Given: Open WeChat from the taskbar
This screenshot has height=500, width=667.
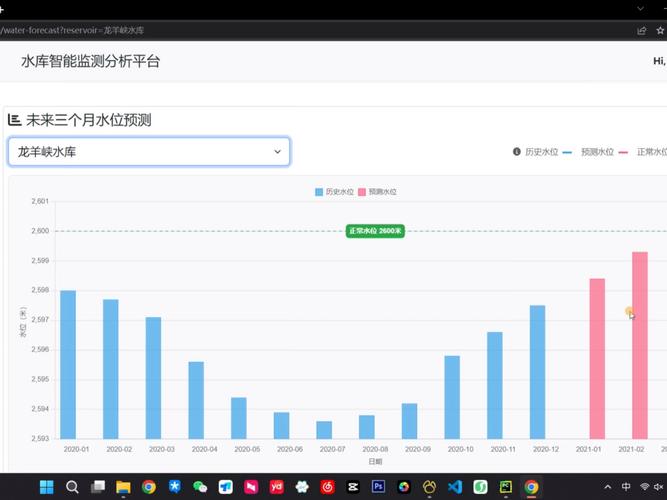Looking at the screenshot, I should click(x=200, y=487).
